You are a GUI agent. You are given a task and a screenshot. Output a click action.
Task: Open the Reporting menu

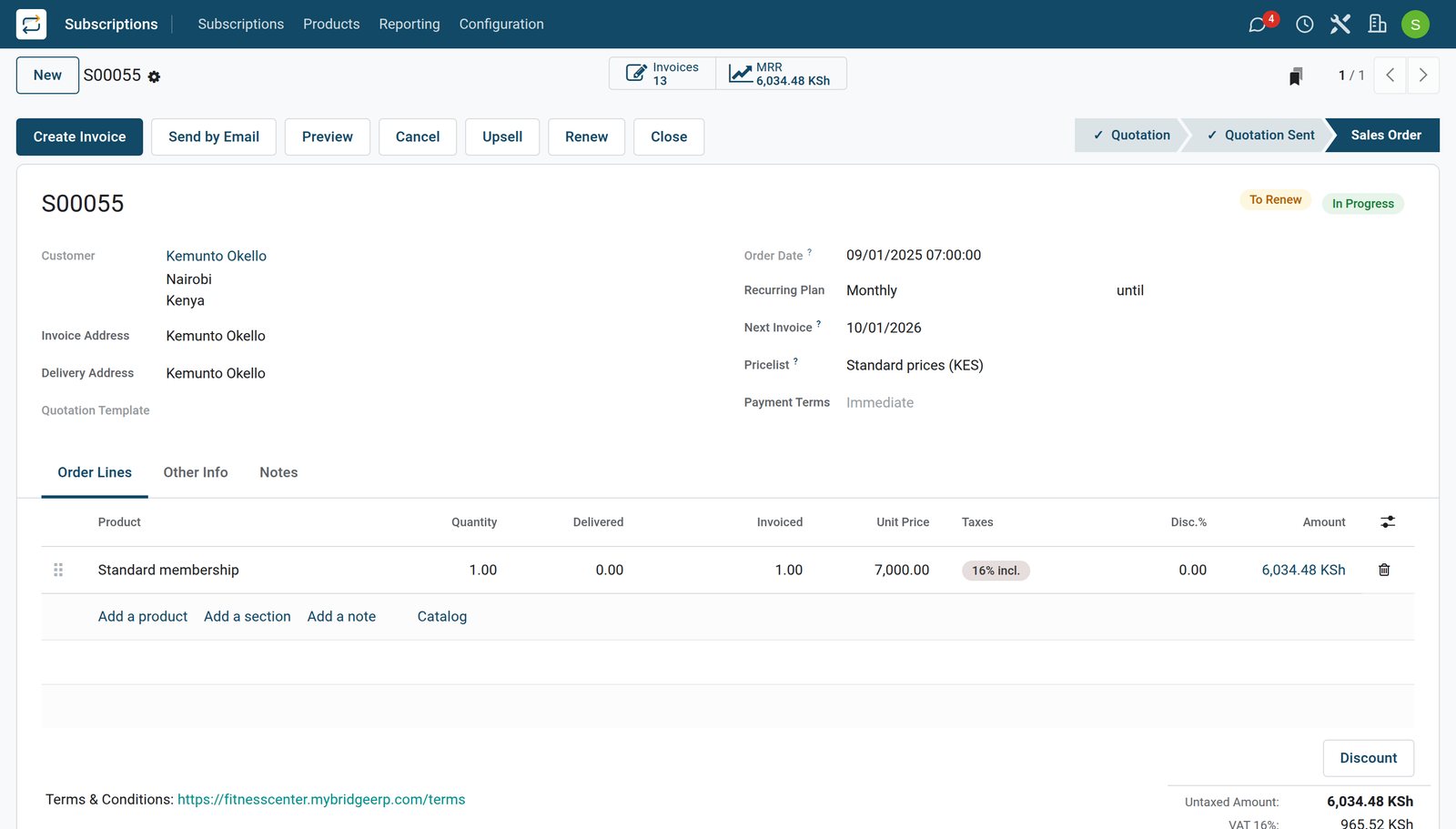(x=409, y=24)
